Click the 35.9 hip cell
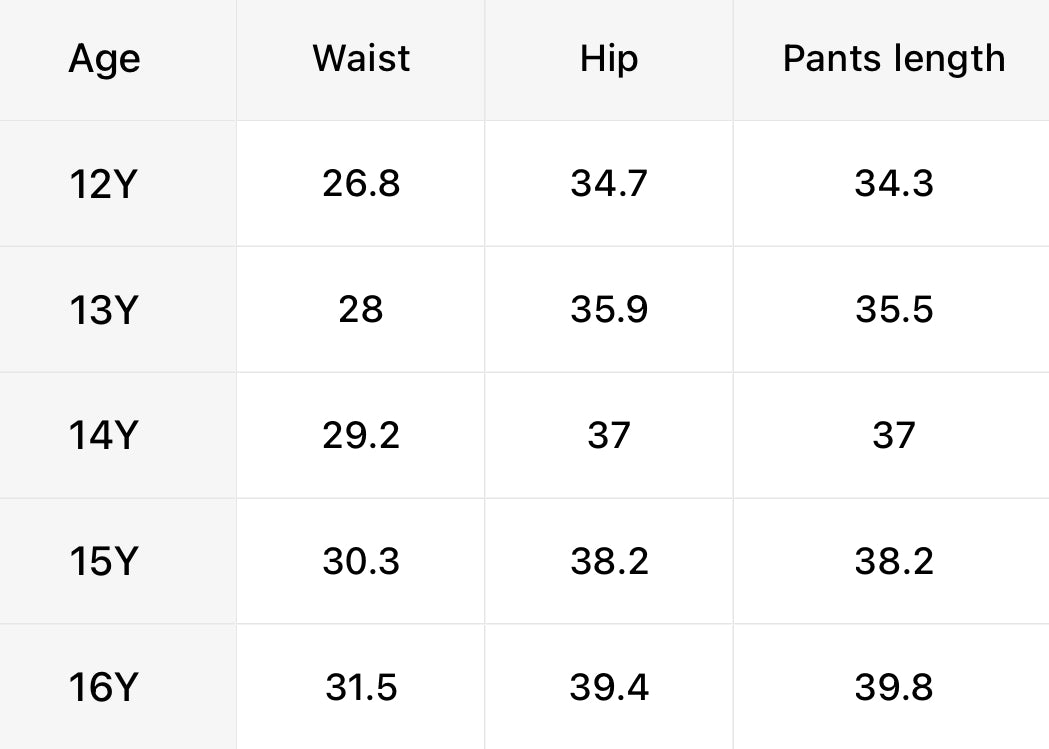This screenshot has height=749, width=1049. point(609,309)
